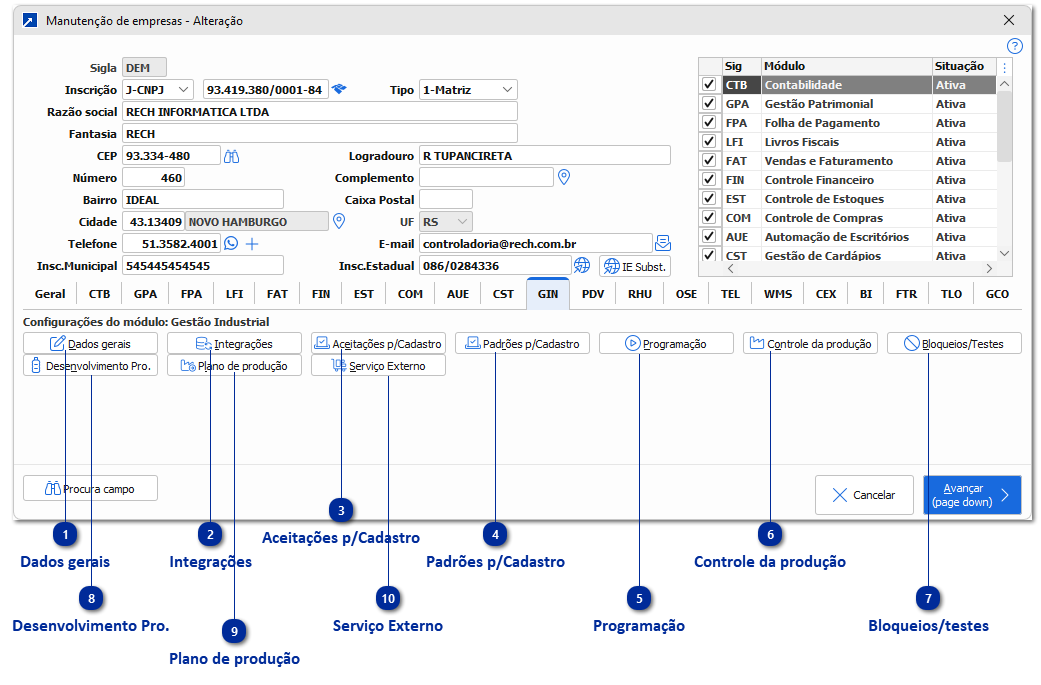The image size is (1041, 685).
Task: Click the Procura campo button
Action: [90, 489]
